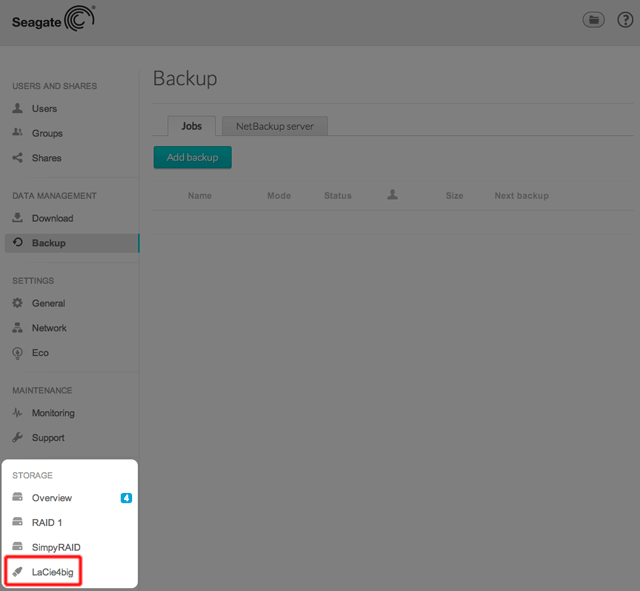Click the USERS AND SHARES section label
Screen dimensions: 640x591
(55, 86)
